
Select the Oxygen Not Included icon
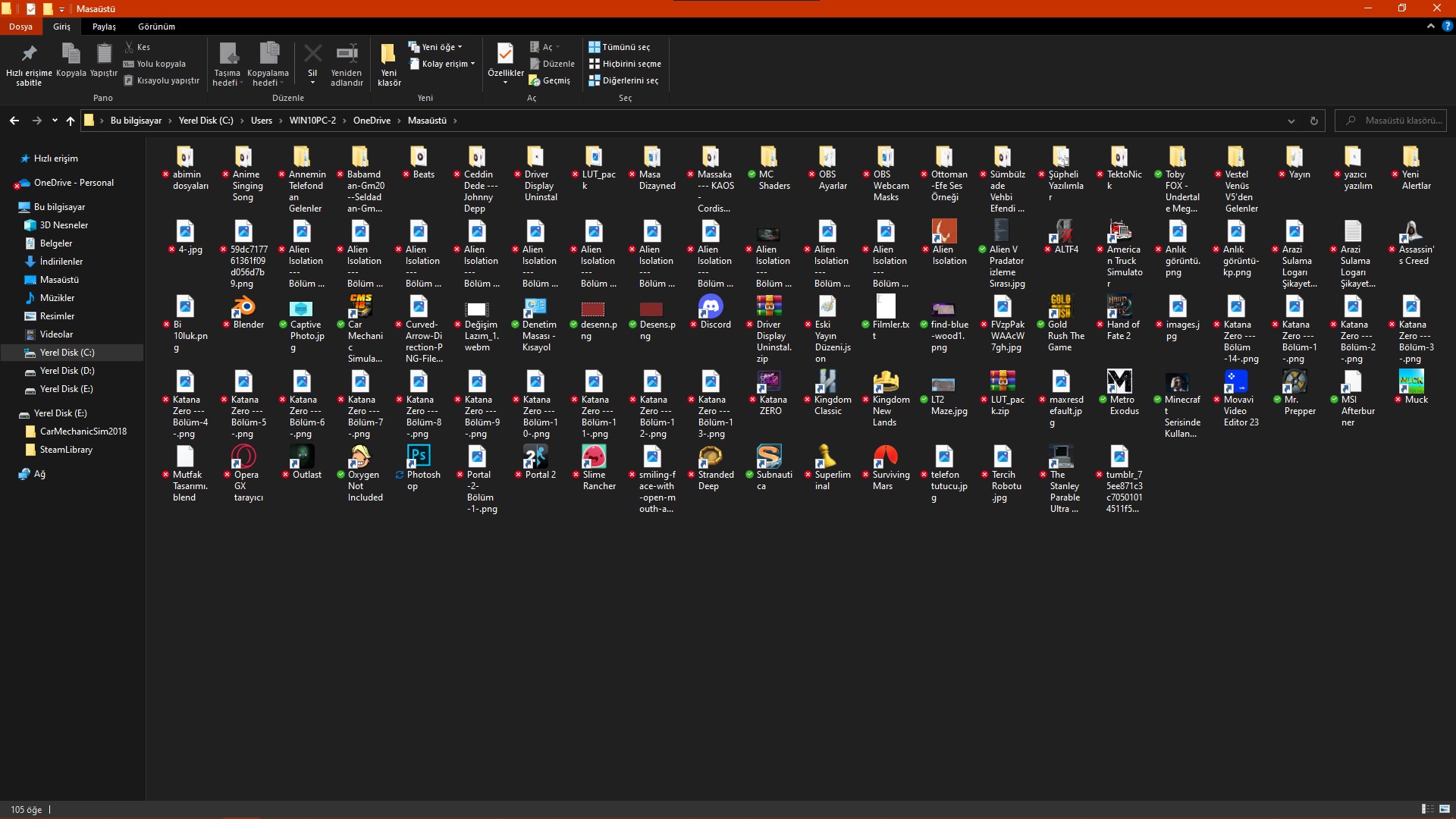click(360, 457)
